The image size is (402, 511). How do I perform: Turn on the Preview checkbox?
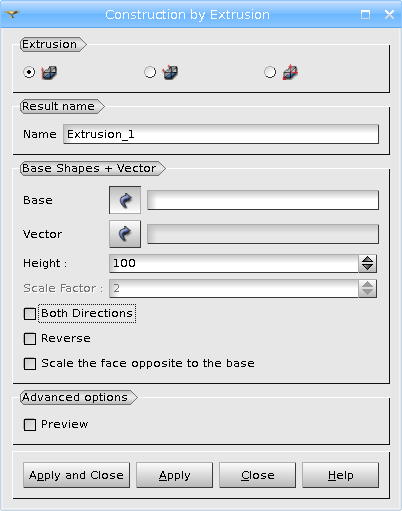(30, 425)
